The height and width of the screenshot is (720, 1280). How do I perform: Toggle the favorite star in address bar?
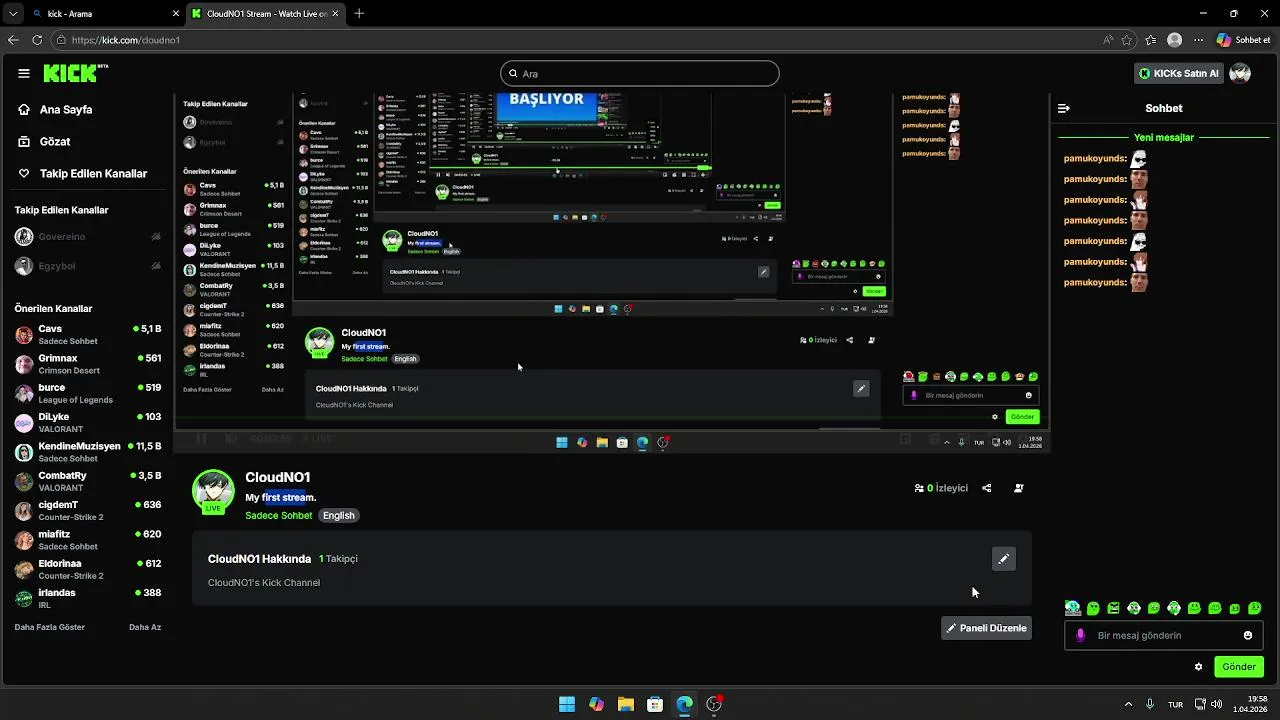tap(1127, 40)
